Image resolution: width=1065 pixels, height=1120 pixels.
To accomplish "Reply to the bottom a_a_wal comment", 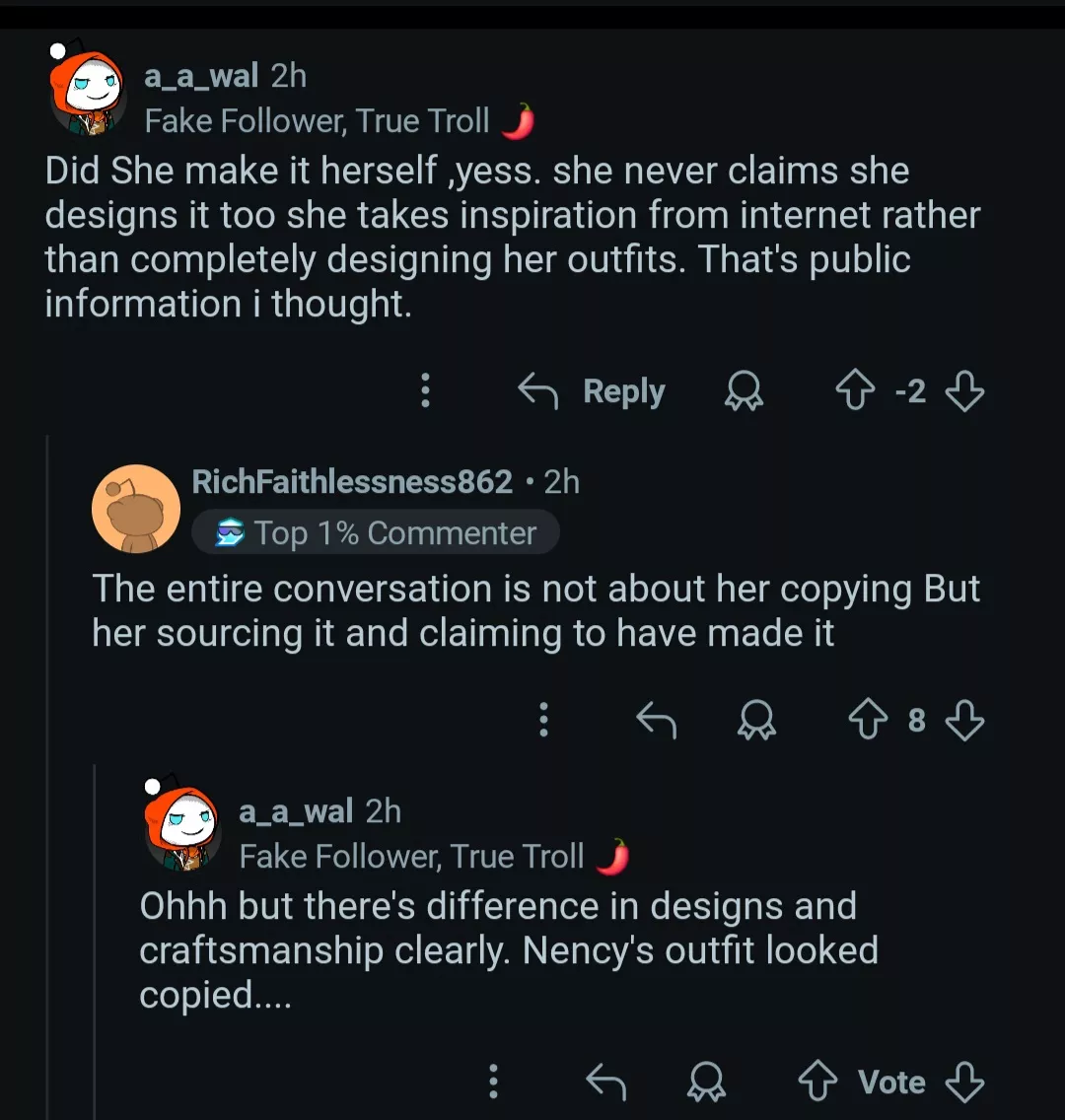I will click(606, 1081).
